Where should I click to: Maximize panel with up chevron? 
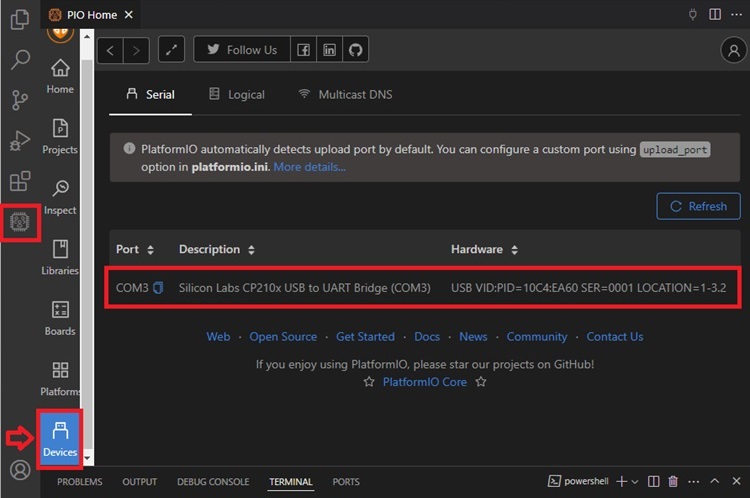click(x=715, y=481)
